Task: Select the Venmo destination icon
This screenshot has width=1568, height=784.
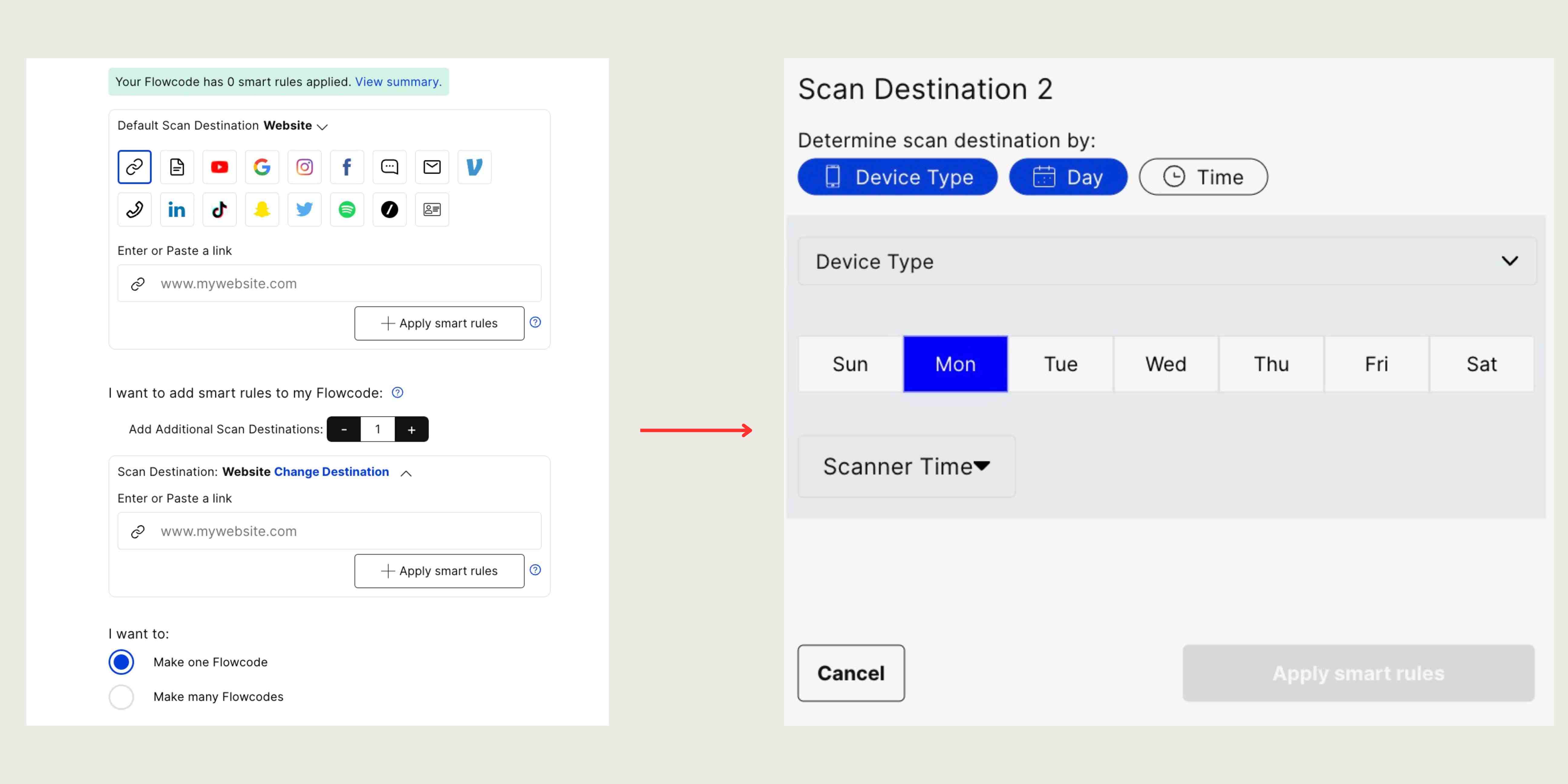Action: pyautogui.click(x=475, y=167)
